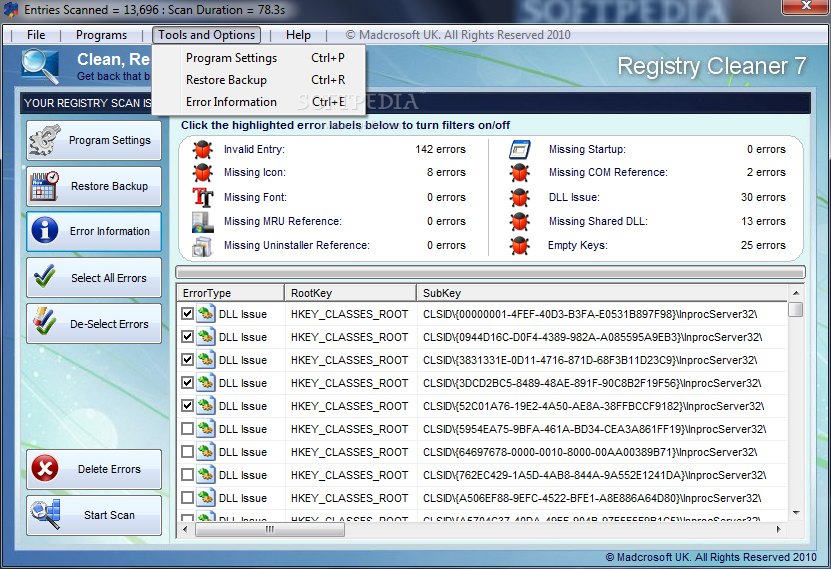Click the list's scroll right arrow

pos(778,529)
